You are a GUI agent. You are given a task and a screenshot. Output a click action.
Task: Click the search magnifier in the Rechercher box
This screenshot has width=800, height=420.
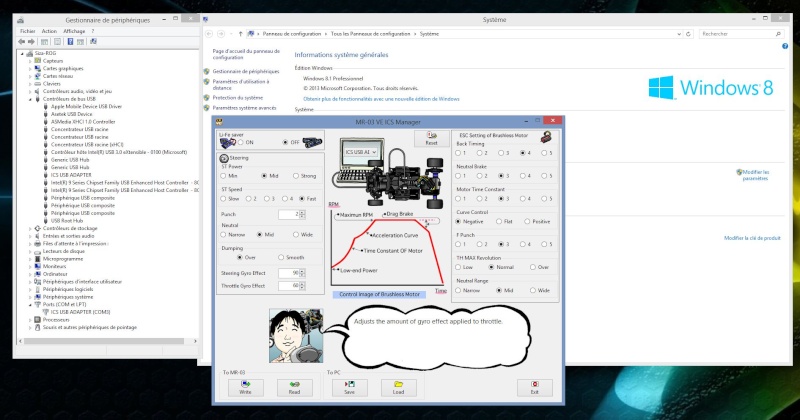tap(778, 34)
